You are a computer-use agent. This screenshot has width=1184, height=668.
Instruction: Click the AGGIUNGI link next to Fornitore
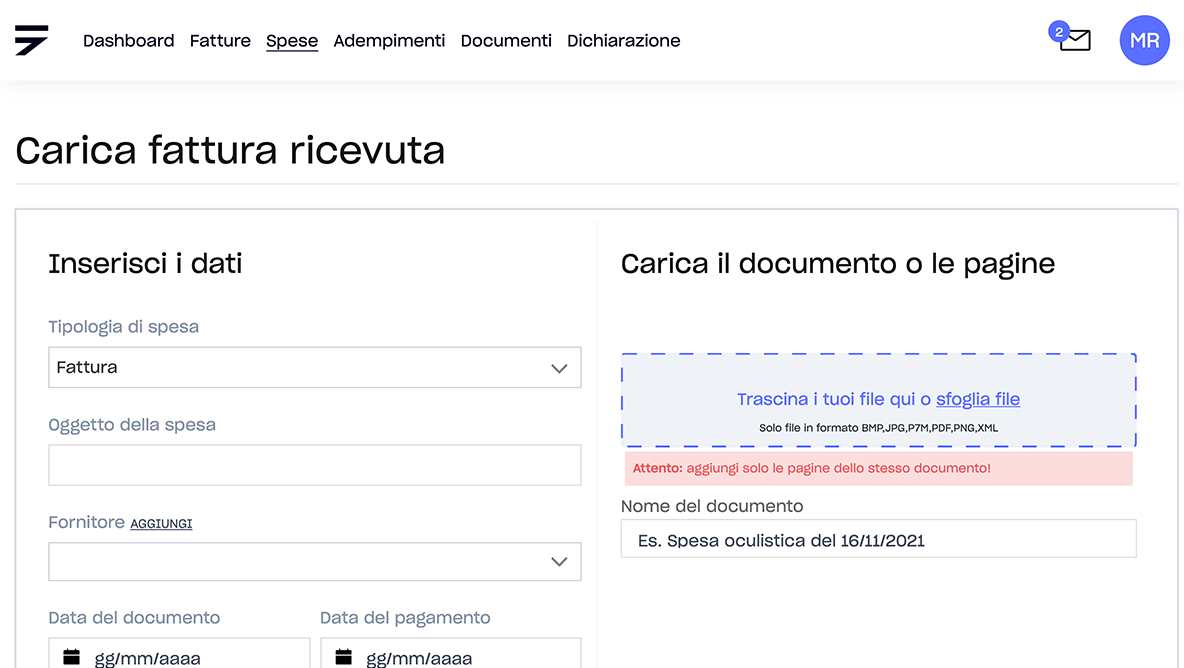(161, 524)
